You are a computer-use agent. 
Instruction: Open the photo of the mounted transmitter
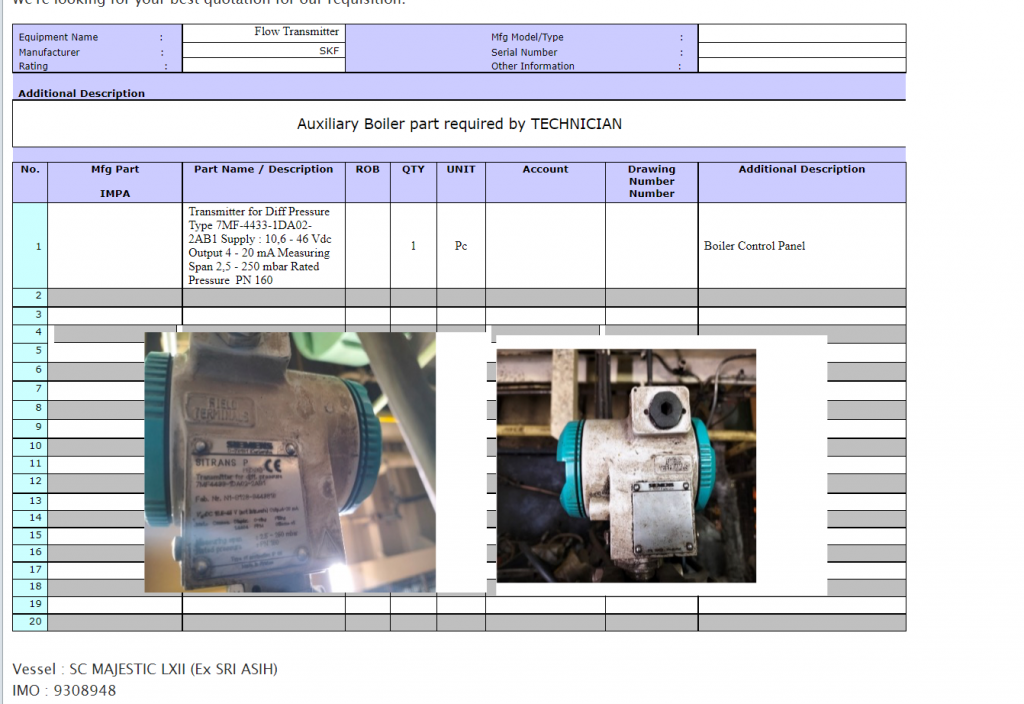[x=626, y=465]
